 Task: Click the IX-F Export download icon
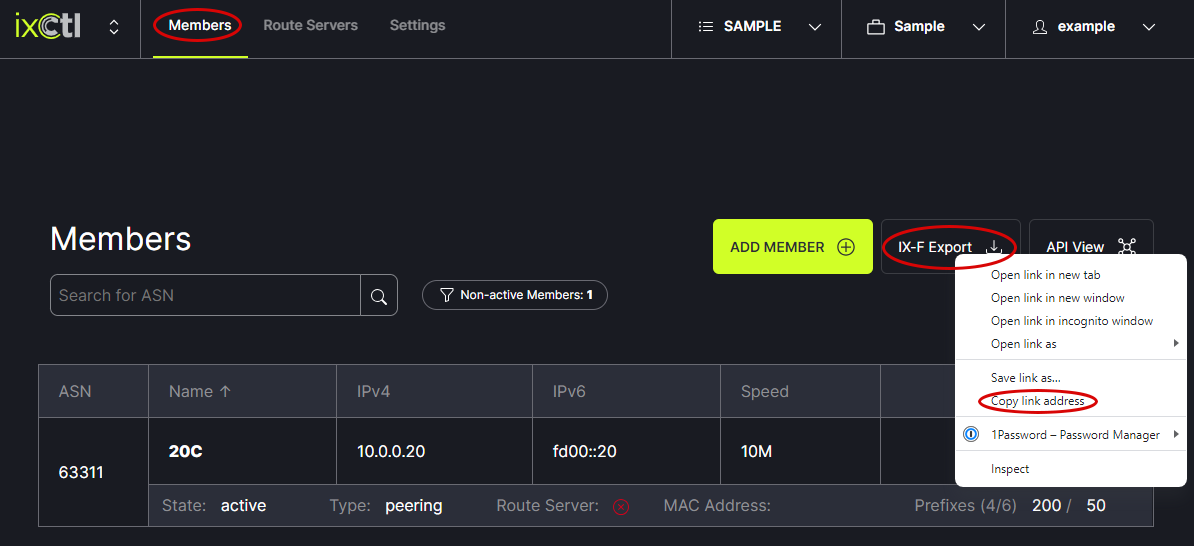[994, 247]
